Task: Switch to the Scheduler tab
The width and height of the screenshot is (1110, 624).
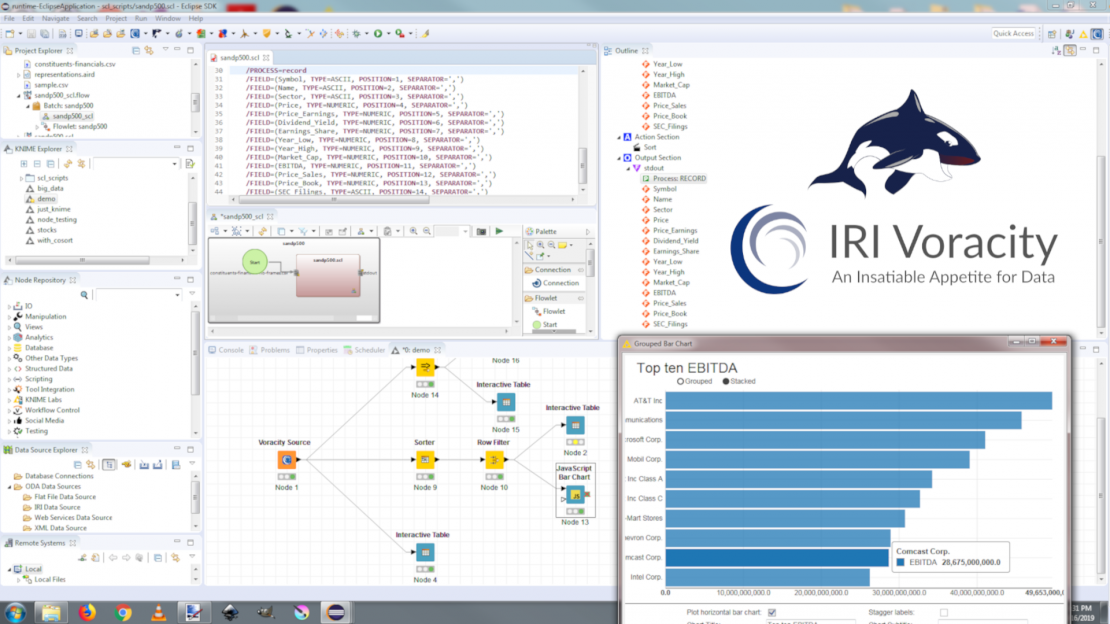Action: coord(365,350)
